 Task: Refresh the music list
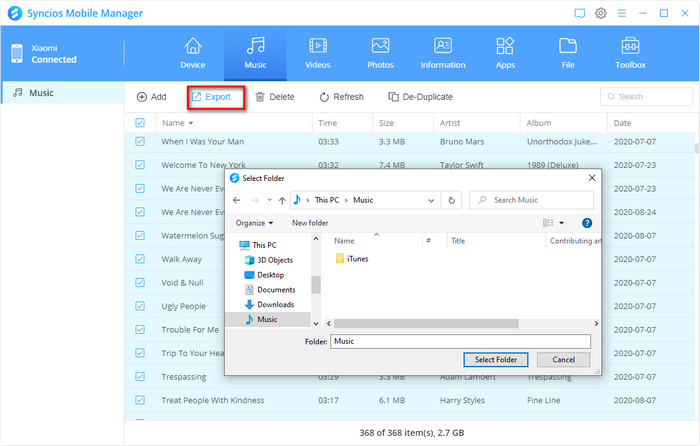342,97
